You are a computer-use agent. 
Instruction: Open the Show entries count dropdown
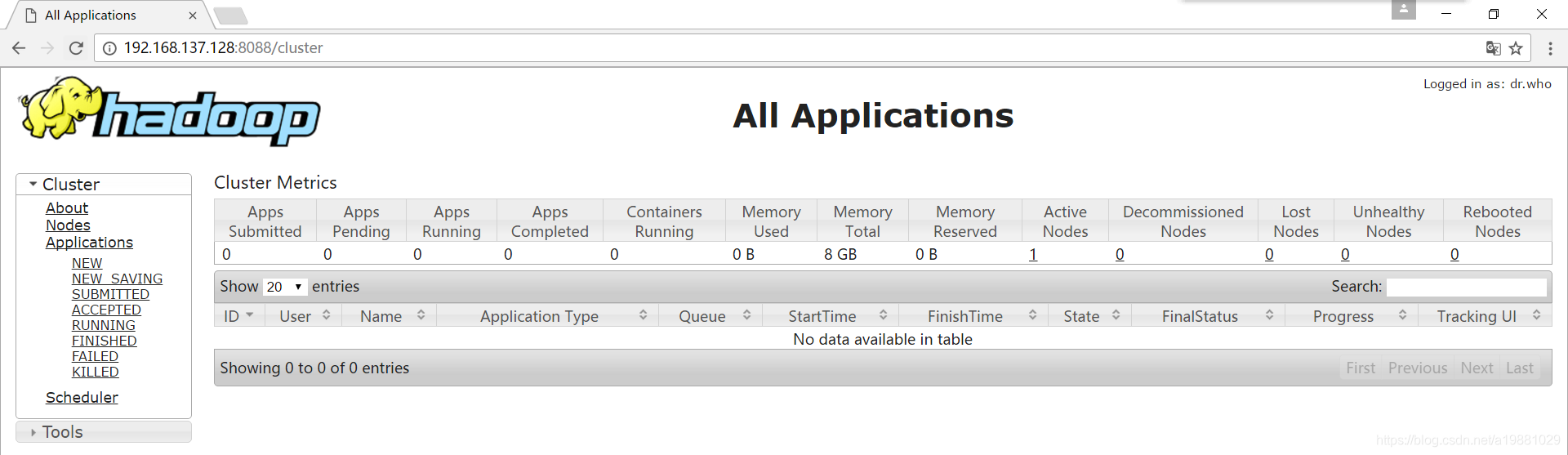tap(284, 287)
